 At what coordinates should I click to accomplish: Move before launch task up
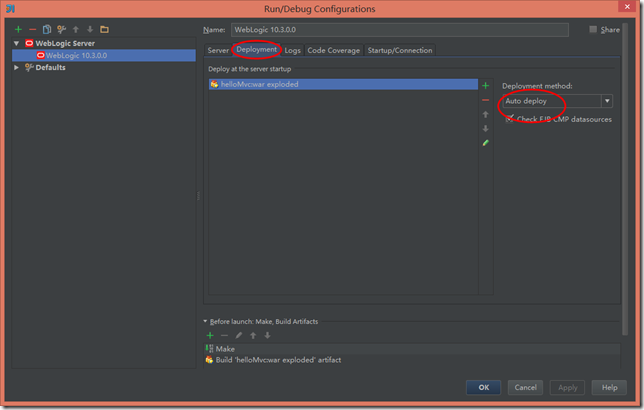[x=253, y=335]
